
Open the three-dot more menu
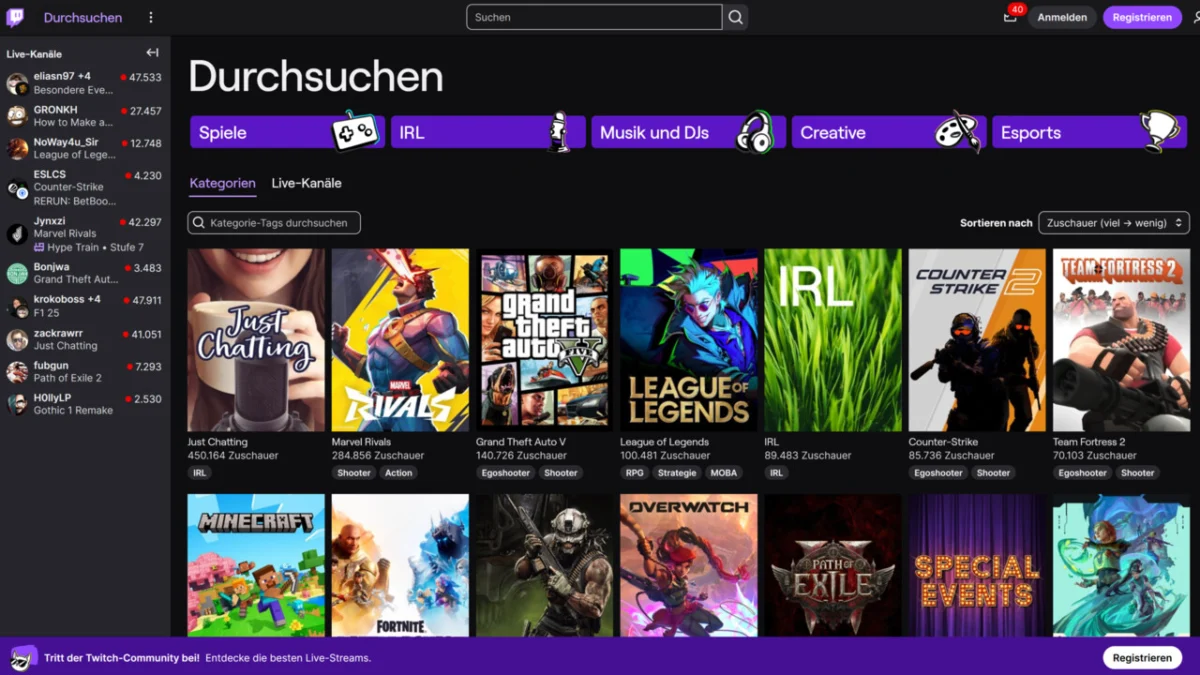pos(151,17)
